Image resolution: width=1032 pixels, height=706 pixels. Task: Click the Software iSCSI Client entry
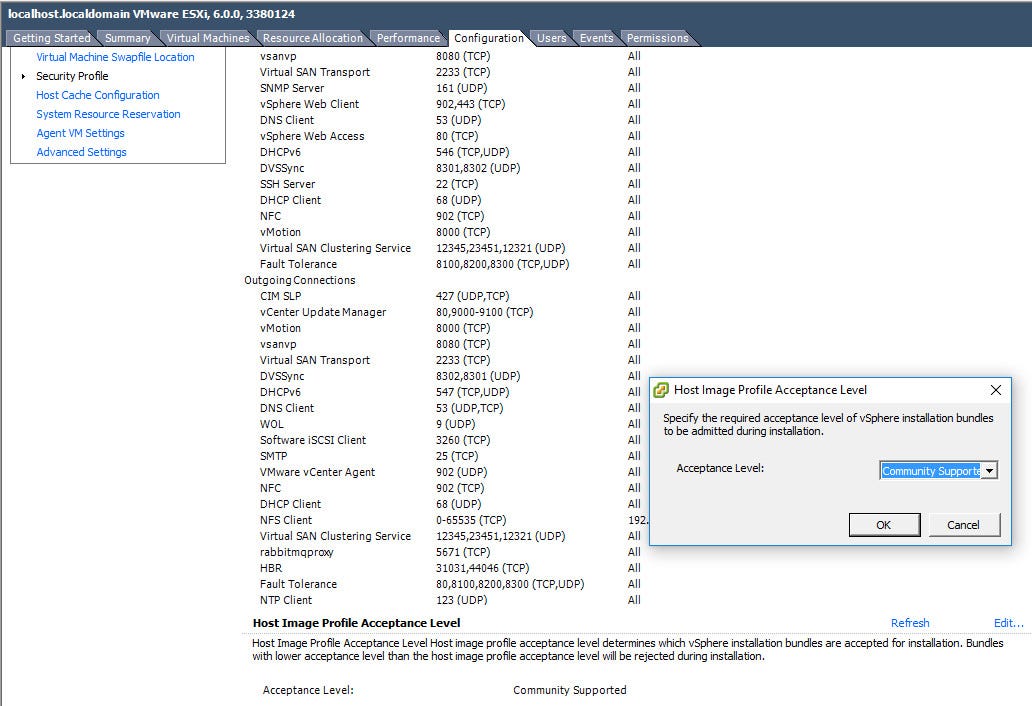[x=313, y=440]
